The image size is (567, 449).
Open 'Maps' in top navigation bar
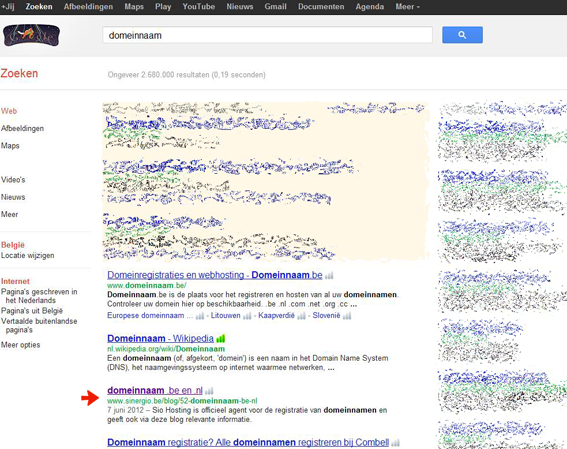coord(134,7)
